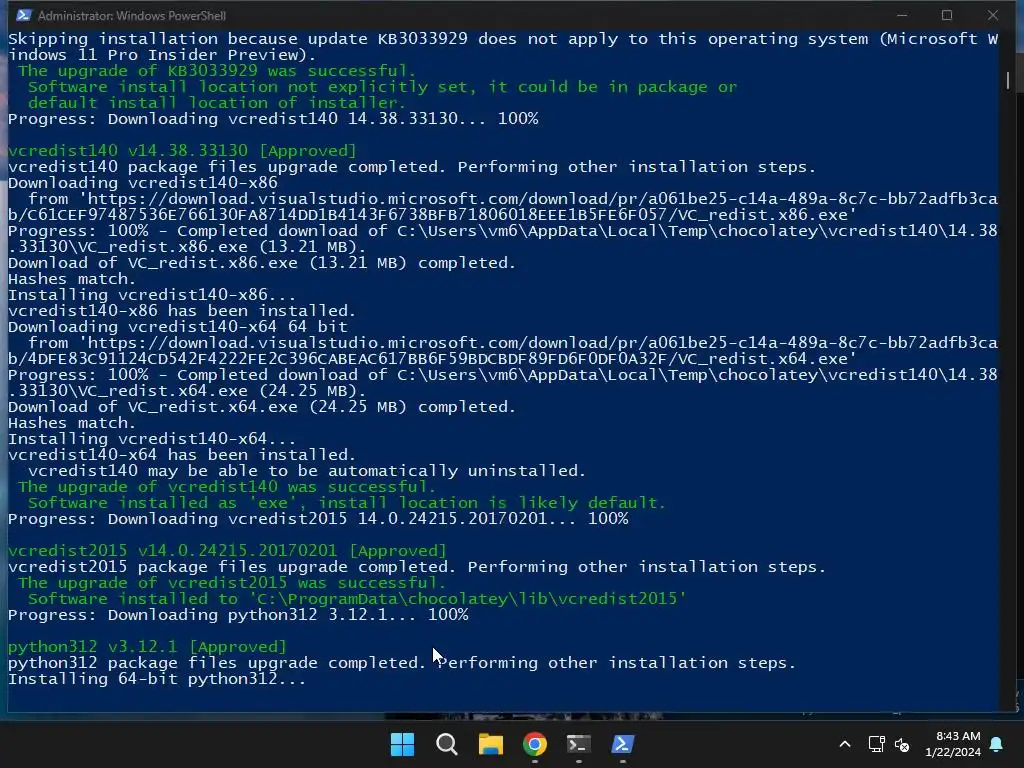Select the PowerShell taskbar icon
The height and width of the screenshot is (768, 1024).
tap(622, 744)
